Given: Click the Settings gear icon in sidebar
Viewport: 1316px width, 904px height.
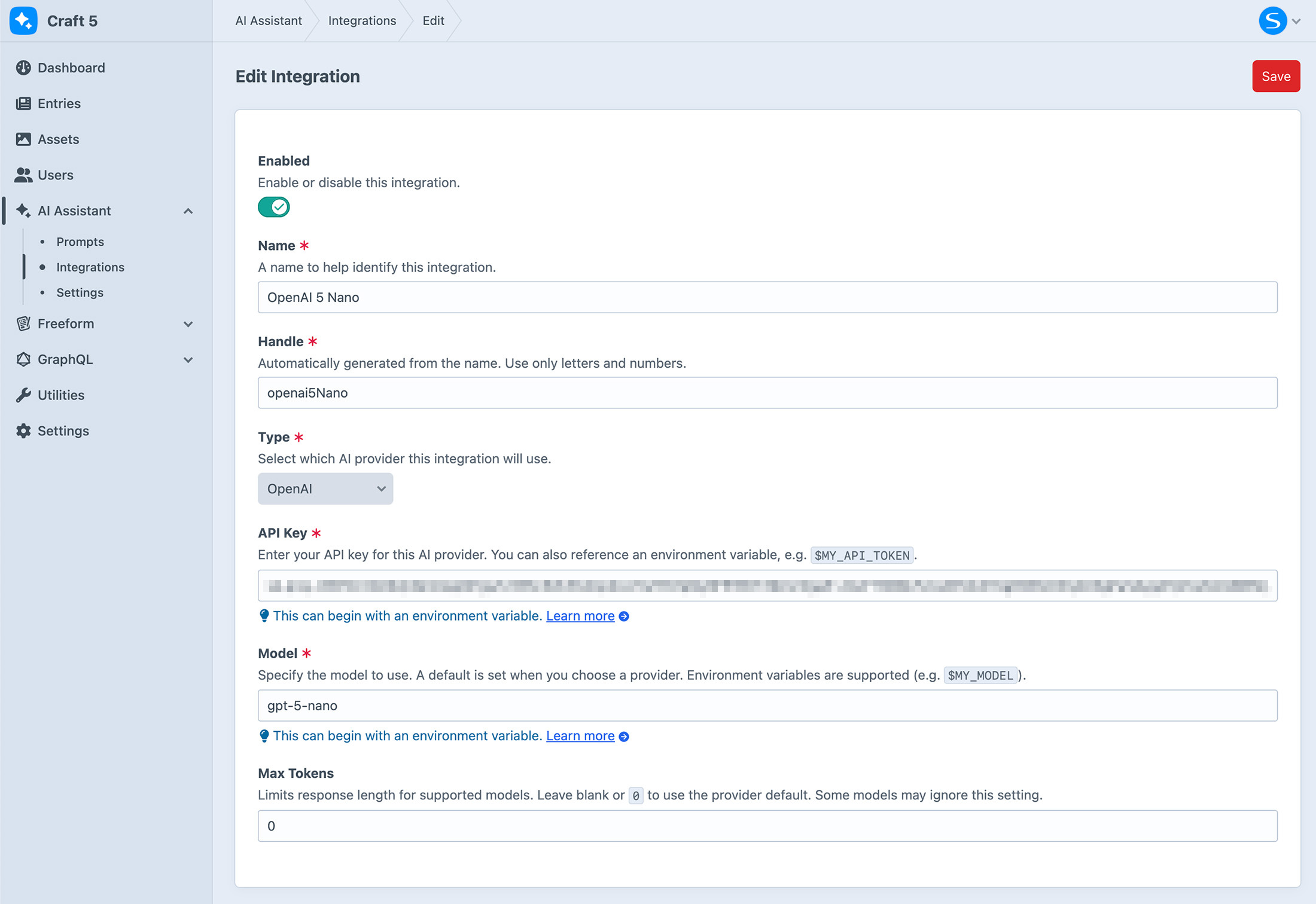Looking at the screenshot, I should point(23,431).
